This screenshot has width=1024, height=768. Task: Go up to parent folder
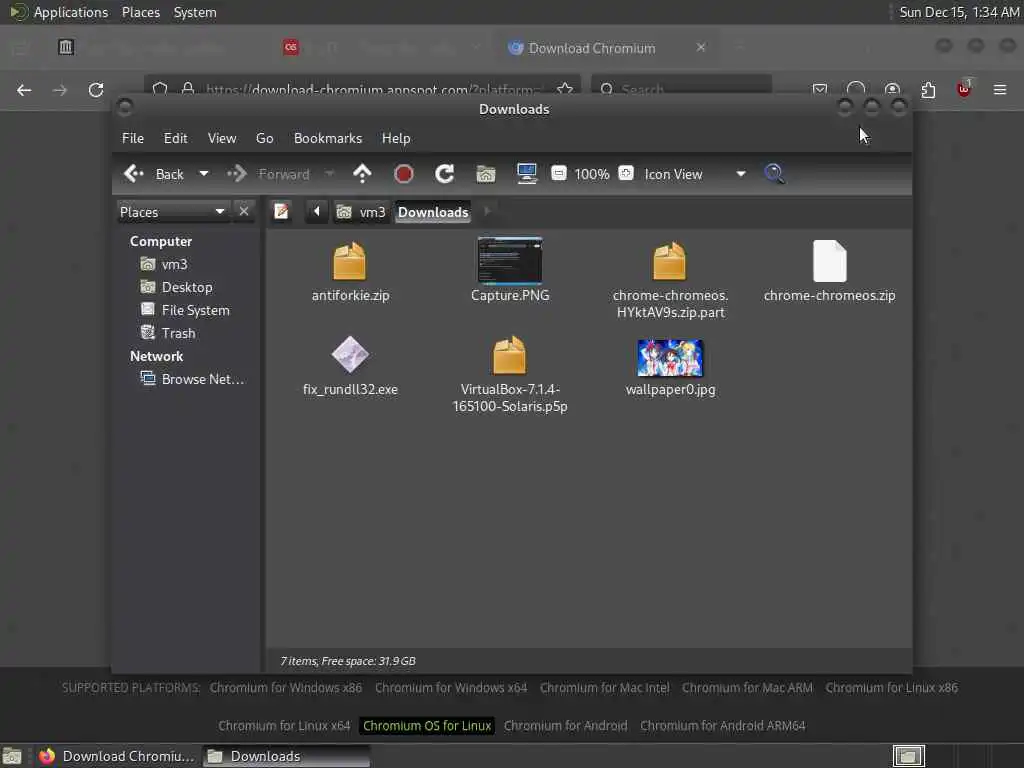(362, 174)
